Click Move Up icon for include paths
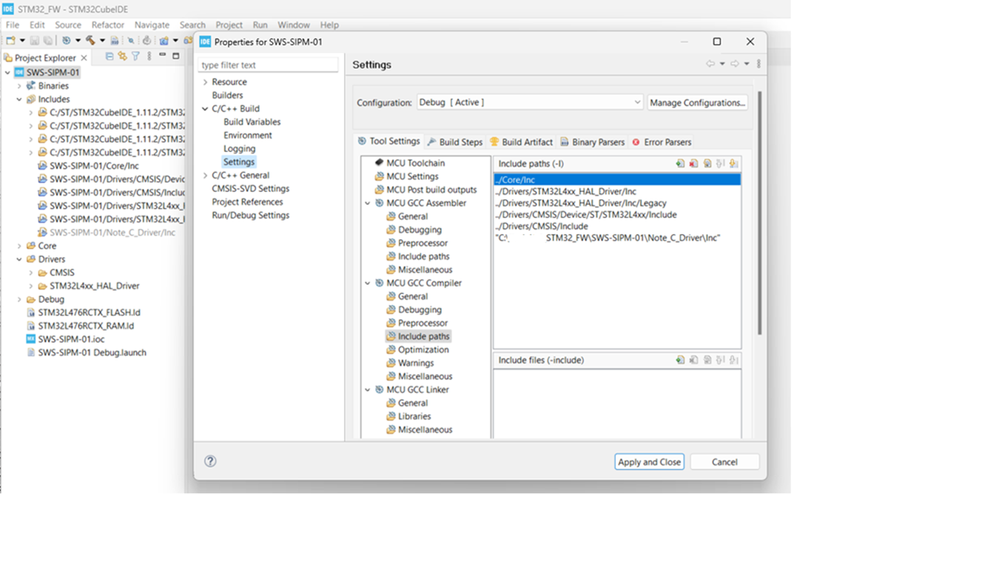The width and height of the screenshot is (999, 562). click(721, 164)
